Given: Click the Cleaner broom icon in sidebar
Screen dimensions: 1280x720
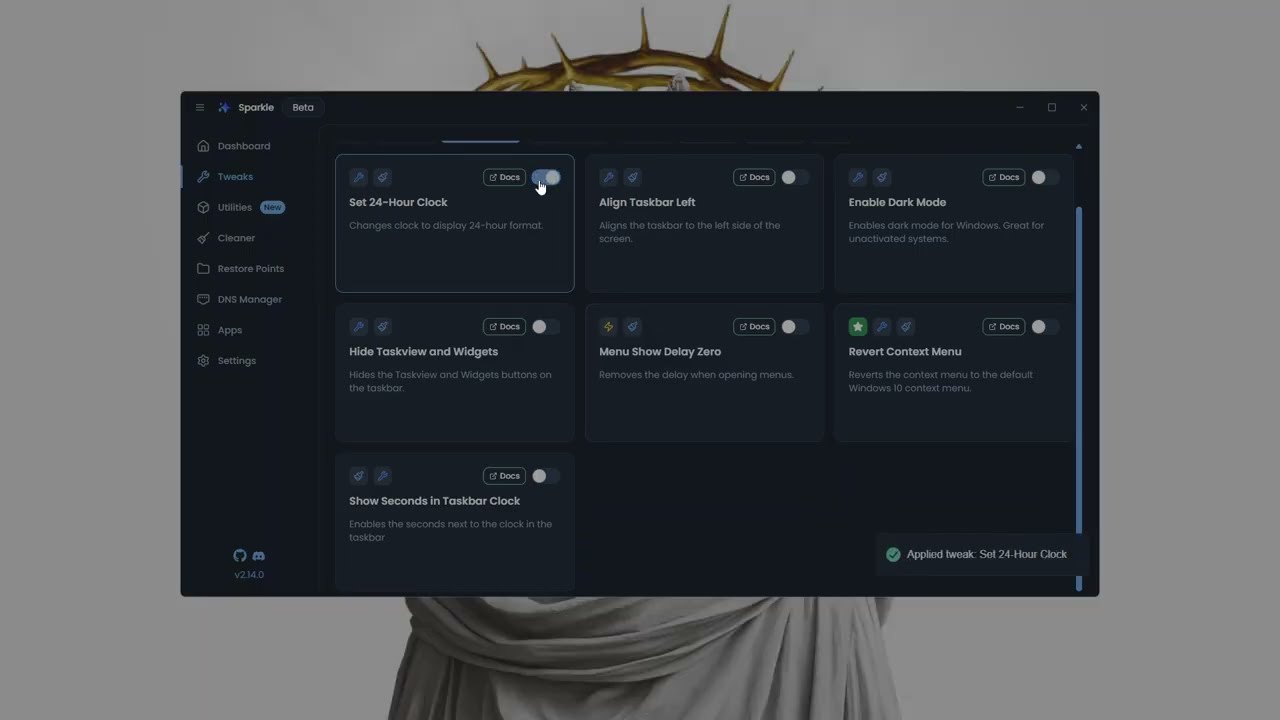Looking at the screenshot, I should pos(203,238).
